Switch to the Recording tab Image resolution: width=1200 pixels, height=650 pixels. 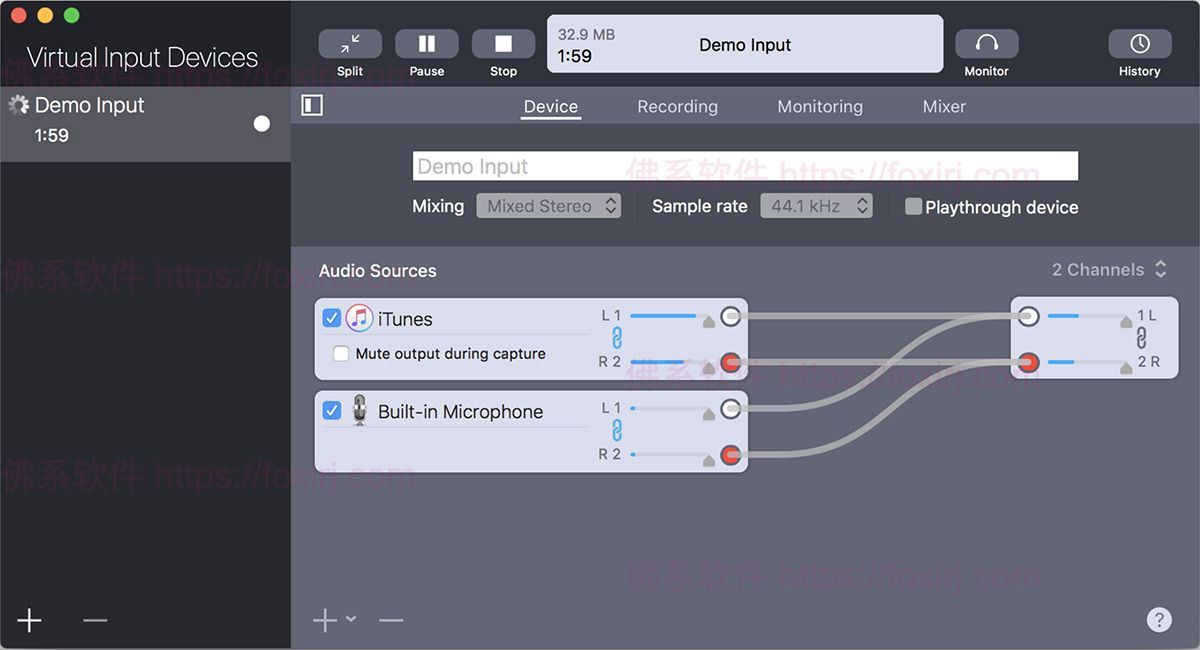(677, 106)
